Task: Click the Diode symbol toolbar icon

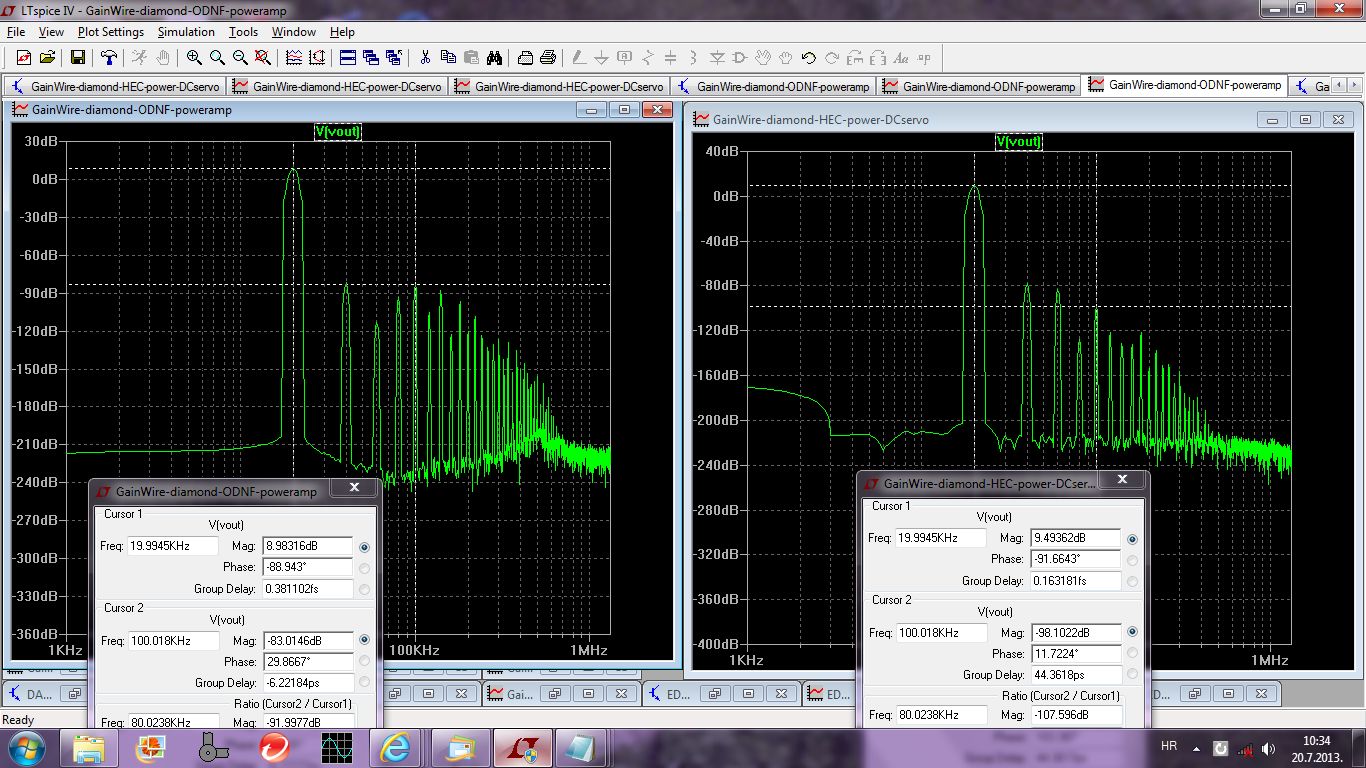Action: (717, 58)
